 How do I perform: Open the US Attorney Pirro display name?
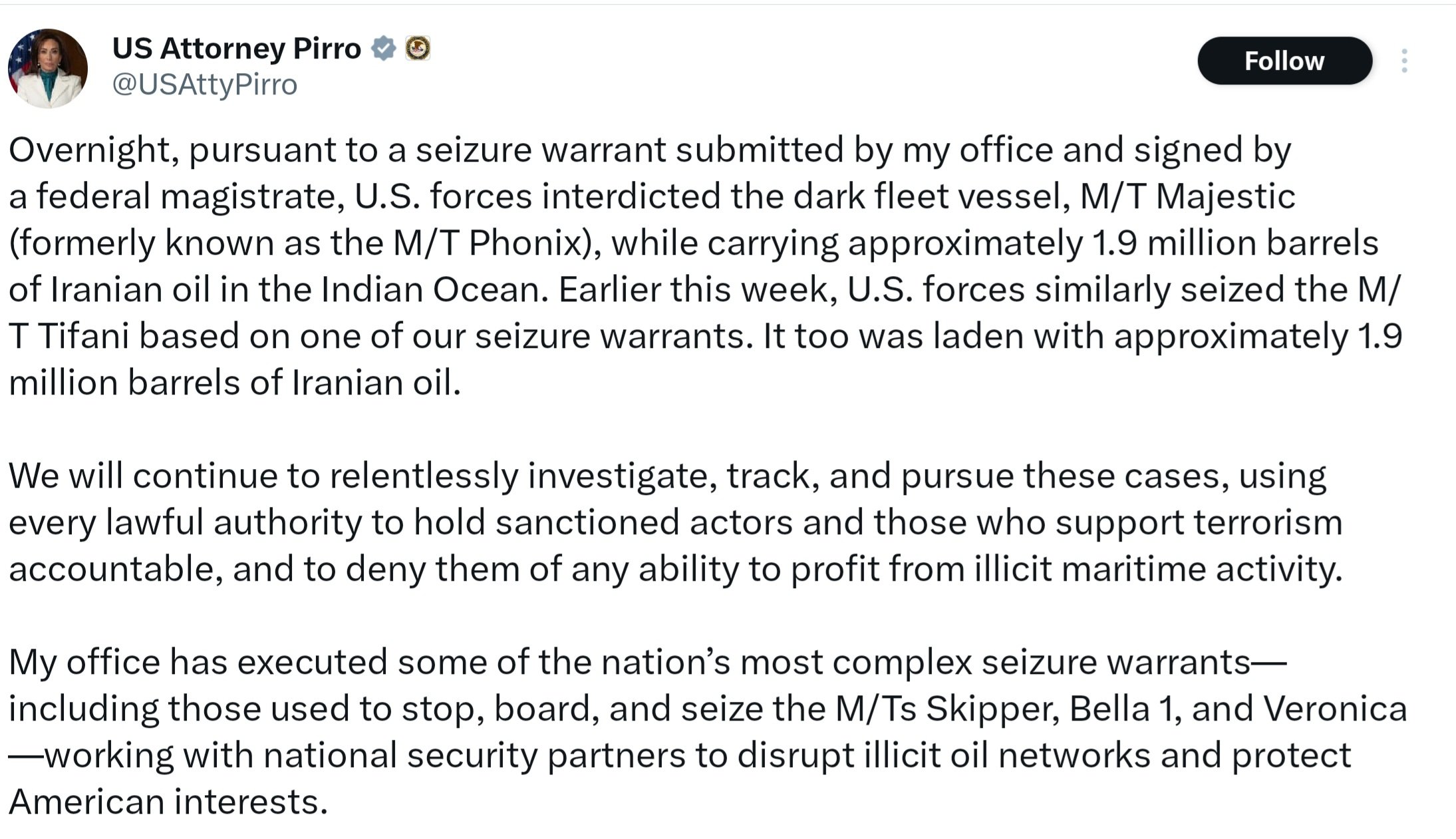(236, 49)
